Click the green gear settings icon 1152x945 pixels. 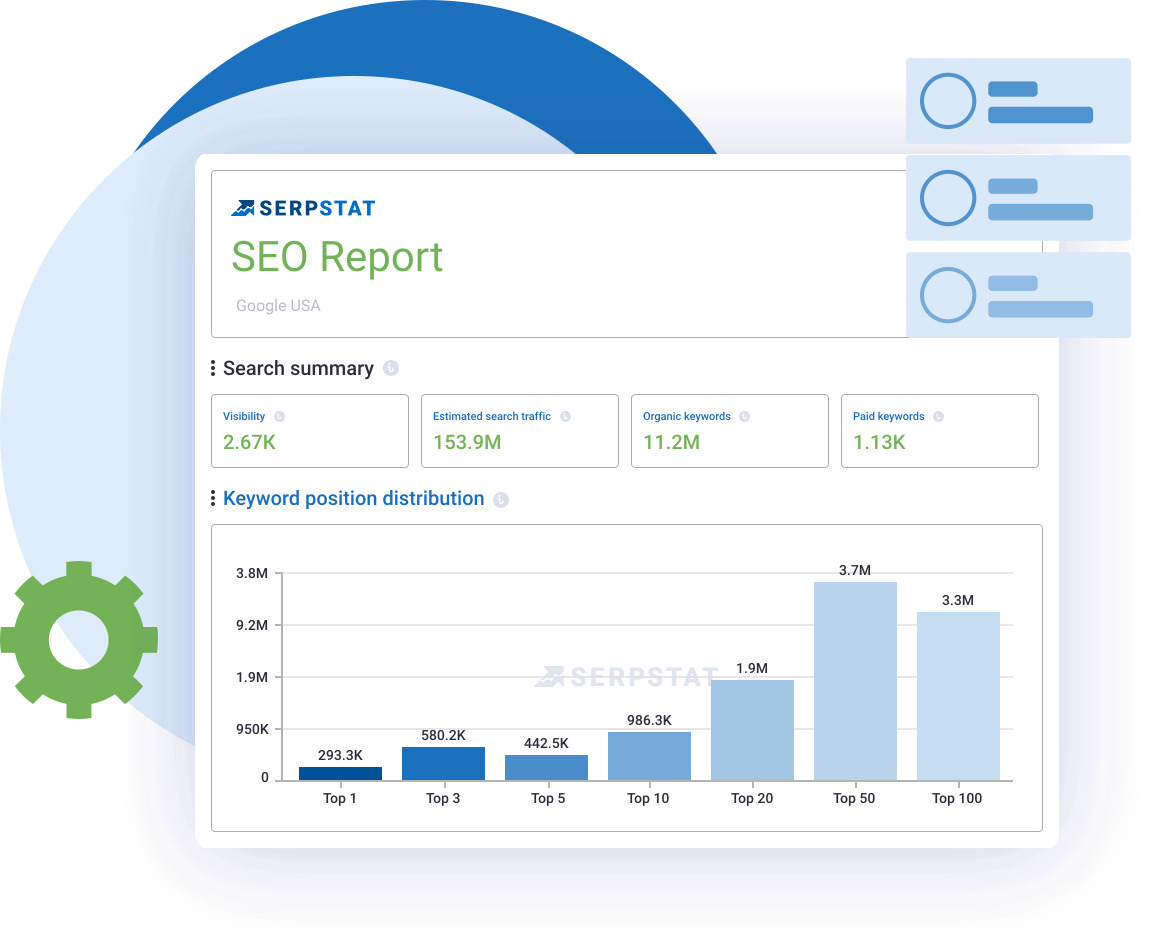tap(78, 640)
